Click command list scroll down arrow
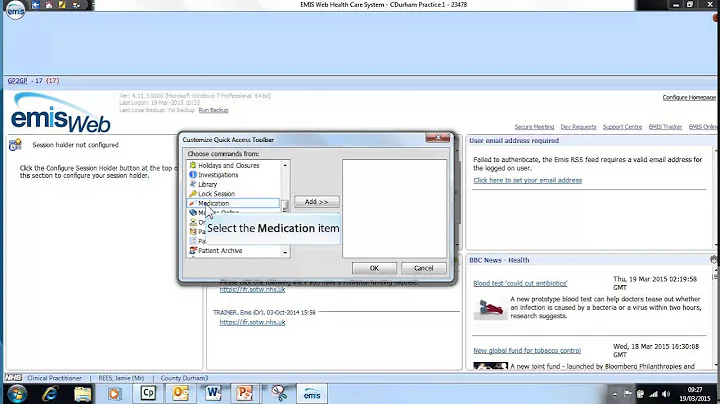720x404 pixels. pyautogui.click(x=285, y=252)
